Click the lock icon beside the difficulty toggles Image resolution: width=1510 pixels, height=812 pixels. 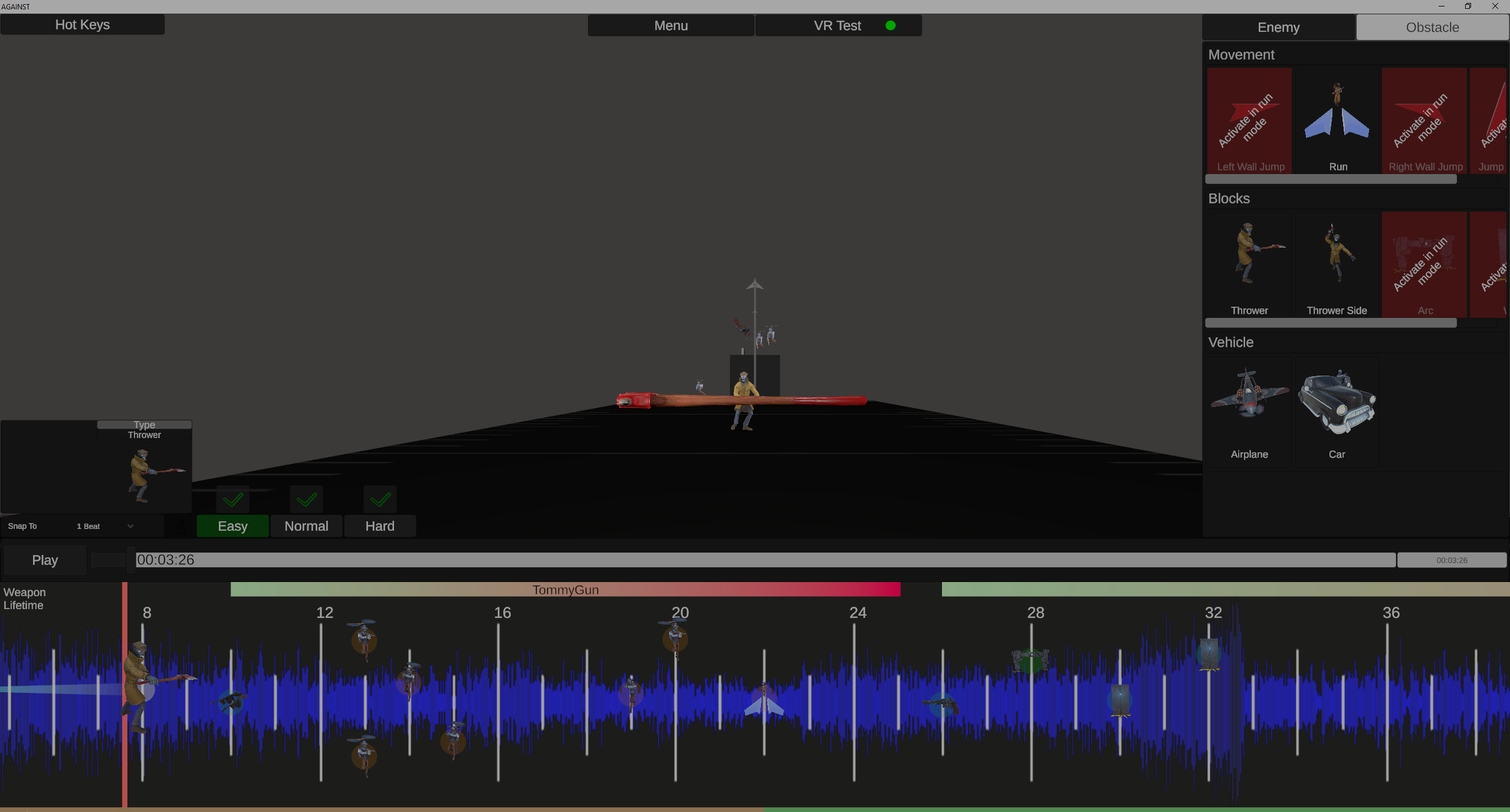[181, 527]
